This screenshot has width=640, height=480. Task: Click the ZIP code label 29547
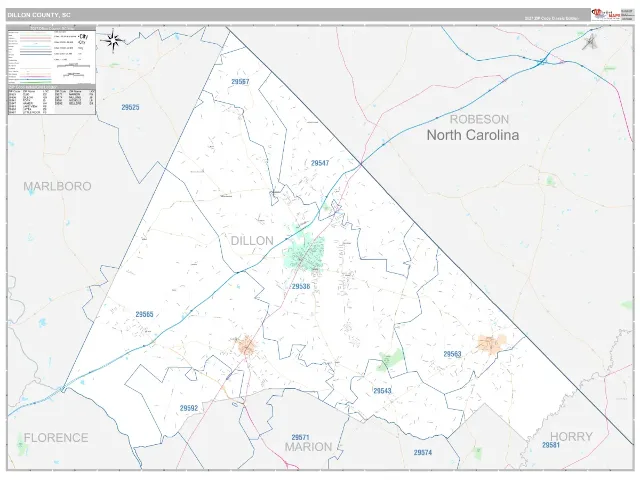coord(320,163)
